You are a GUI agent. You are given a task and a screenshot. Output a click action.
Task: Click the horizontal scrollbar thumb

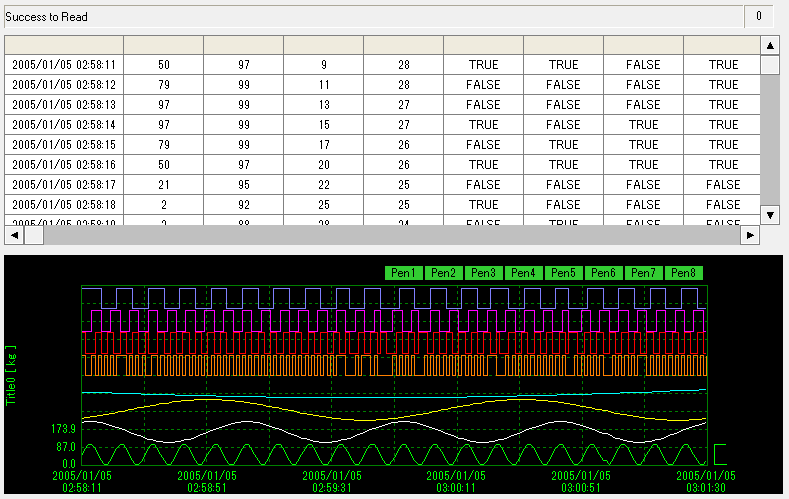34,235
